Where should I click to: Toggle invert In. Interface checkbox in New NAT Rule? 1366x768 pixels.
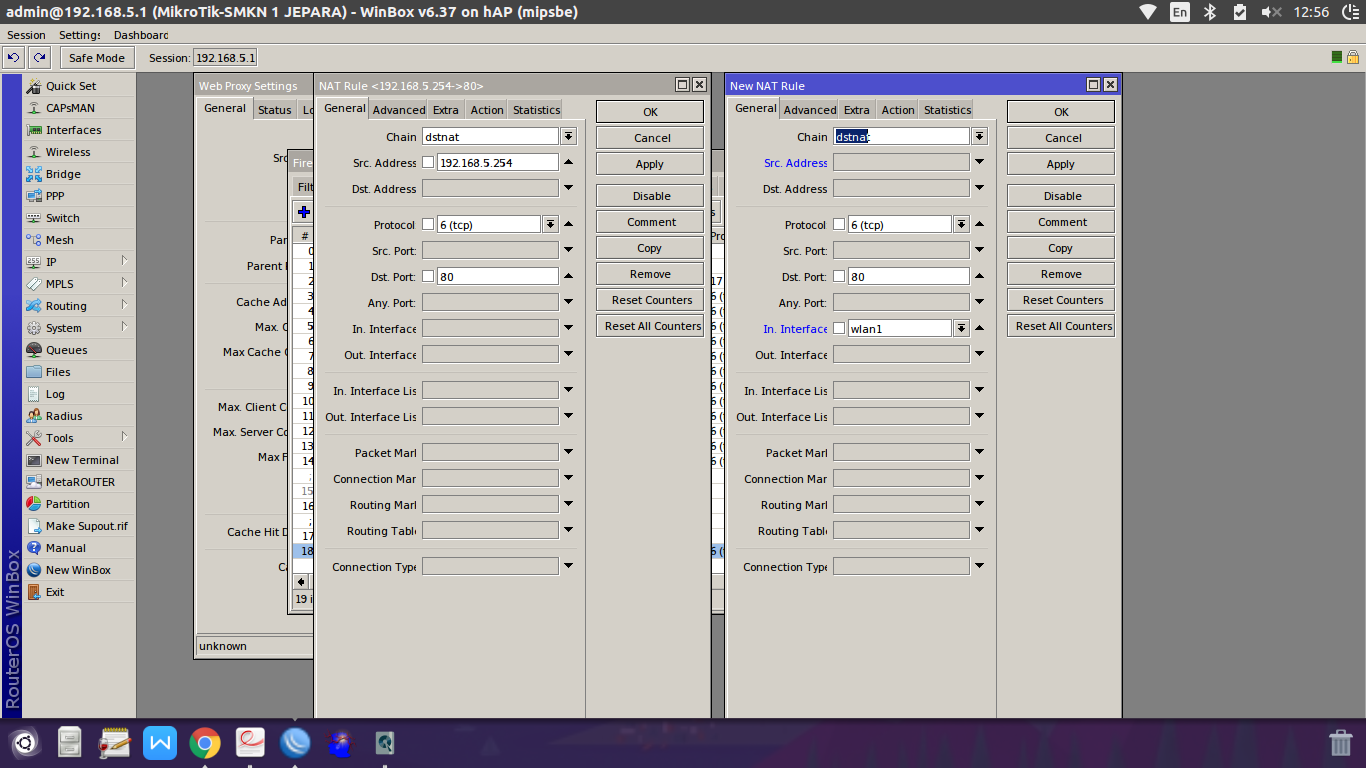pos(839,329)
